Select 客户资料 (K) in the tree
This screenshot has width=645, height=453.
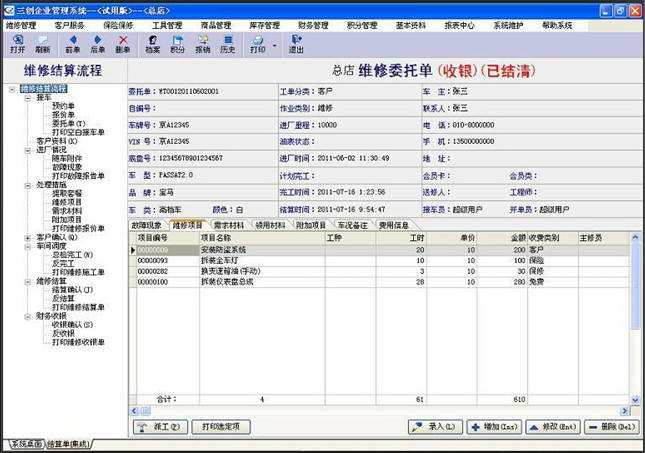[57, 141]
